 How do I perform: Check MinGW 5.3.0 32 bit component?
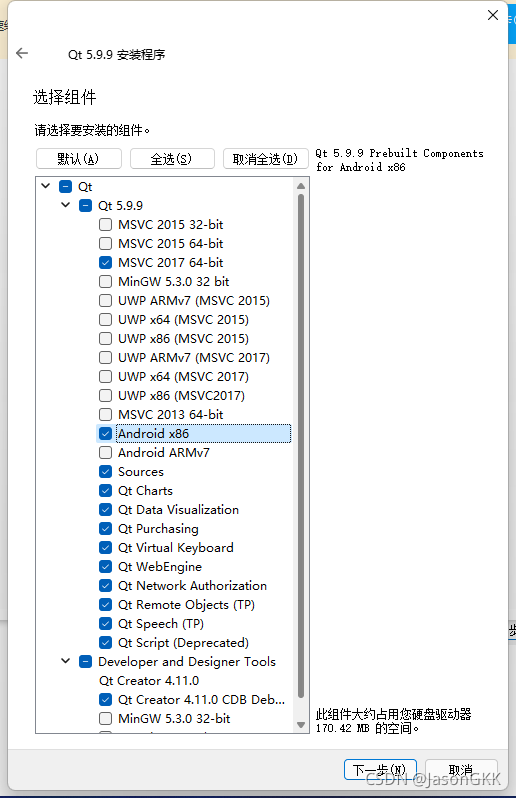[x=105, y=281]
